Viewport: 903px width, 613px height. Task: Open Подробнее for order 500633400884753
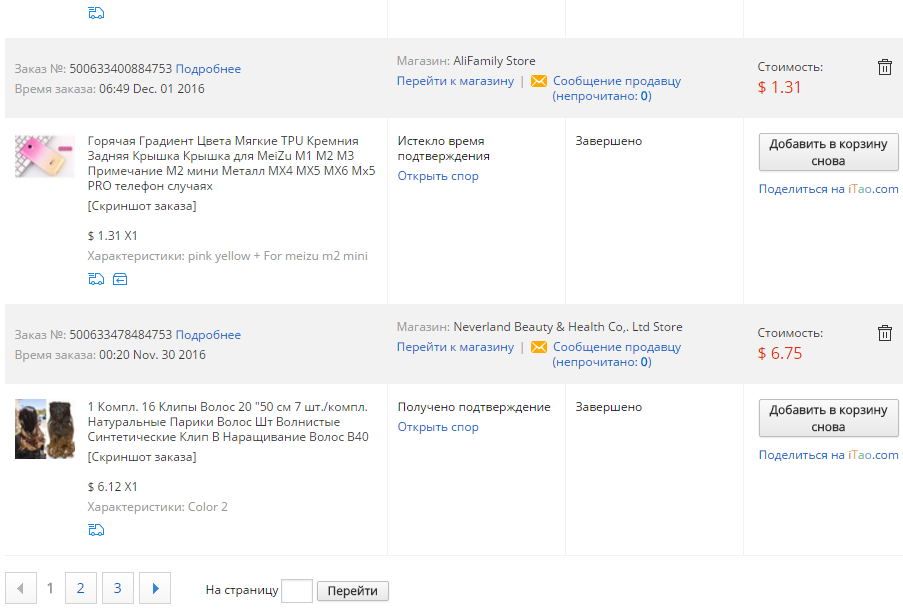click(208, 69)
